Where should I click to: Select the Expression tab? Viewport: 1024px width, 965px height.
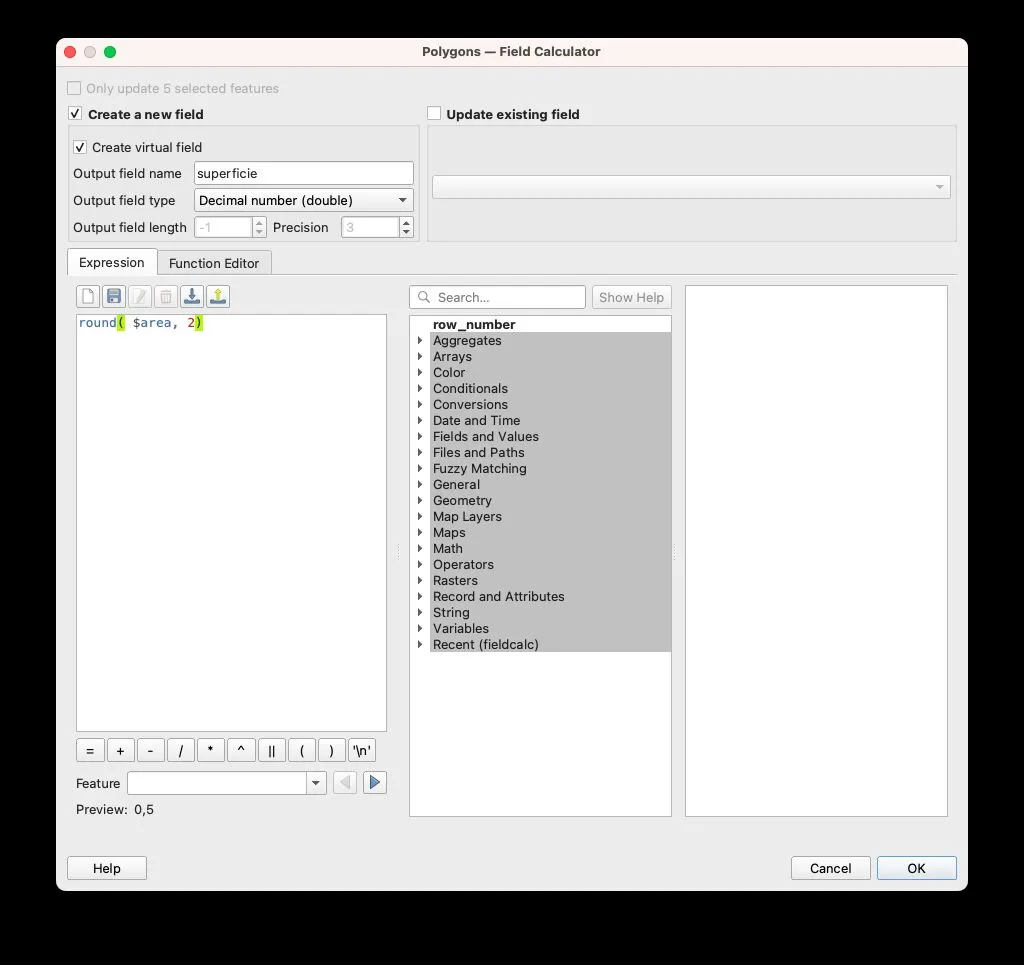click(x=112, y=263)
